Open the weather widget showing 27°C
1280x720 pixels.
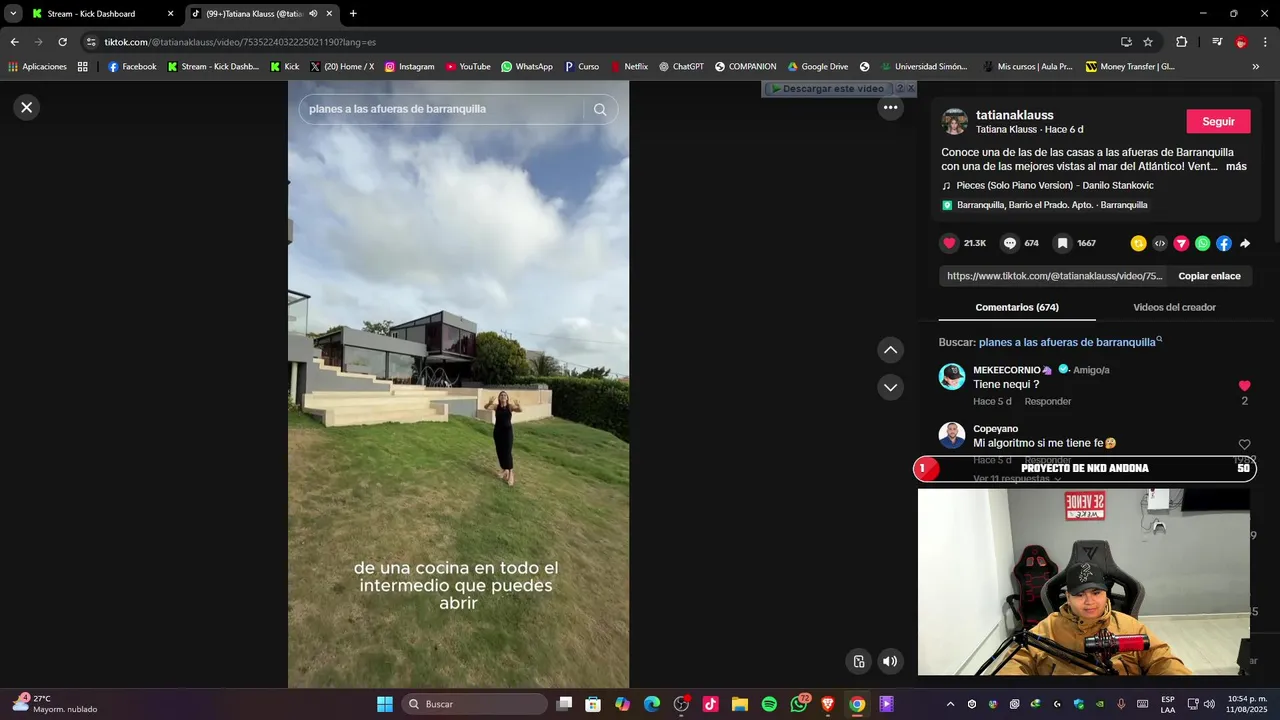click(x=55, y=704)
